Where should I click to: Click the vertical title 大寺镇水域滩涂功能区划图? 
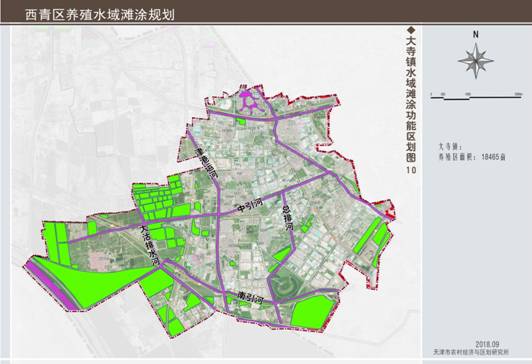[411, 99]
